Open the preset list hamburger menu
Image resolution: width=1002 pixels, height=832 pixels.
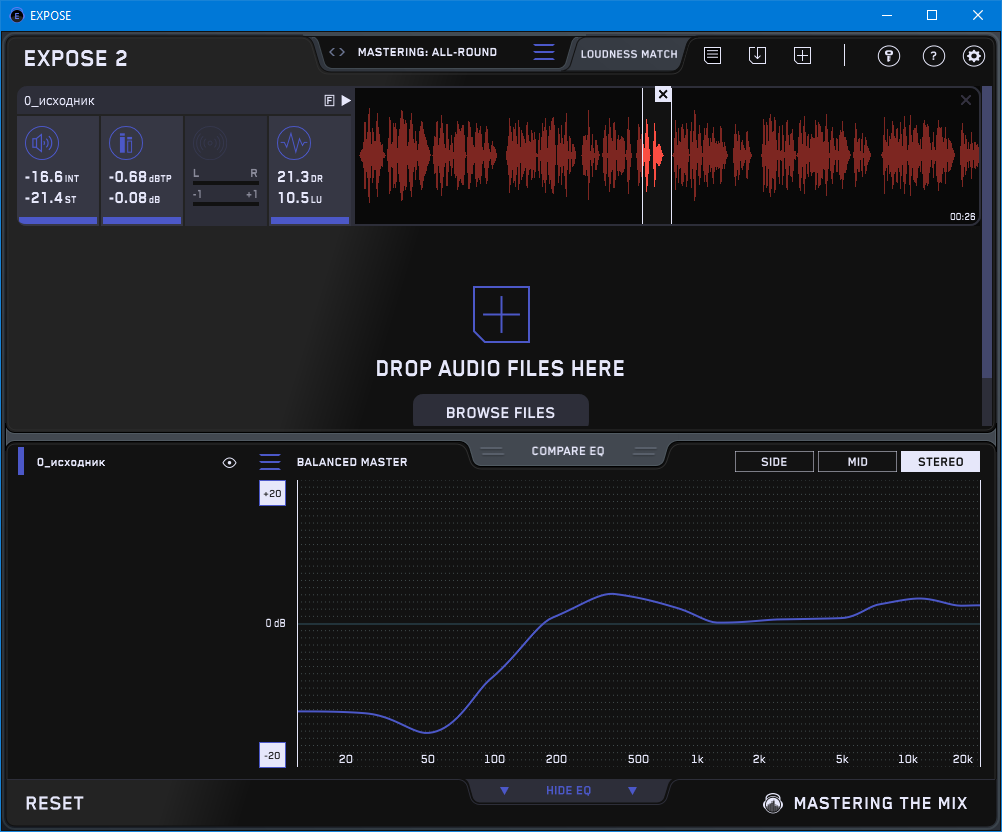[x=544, y=52]
